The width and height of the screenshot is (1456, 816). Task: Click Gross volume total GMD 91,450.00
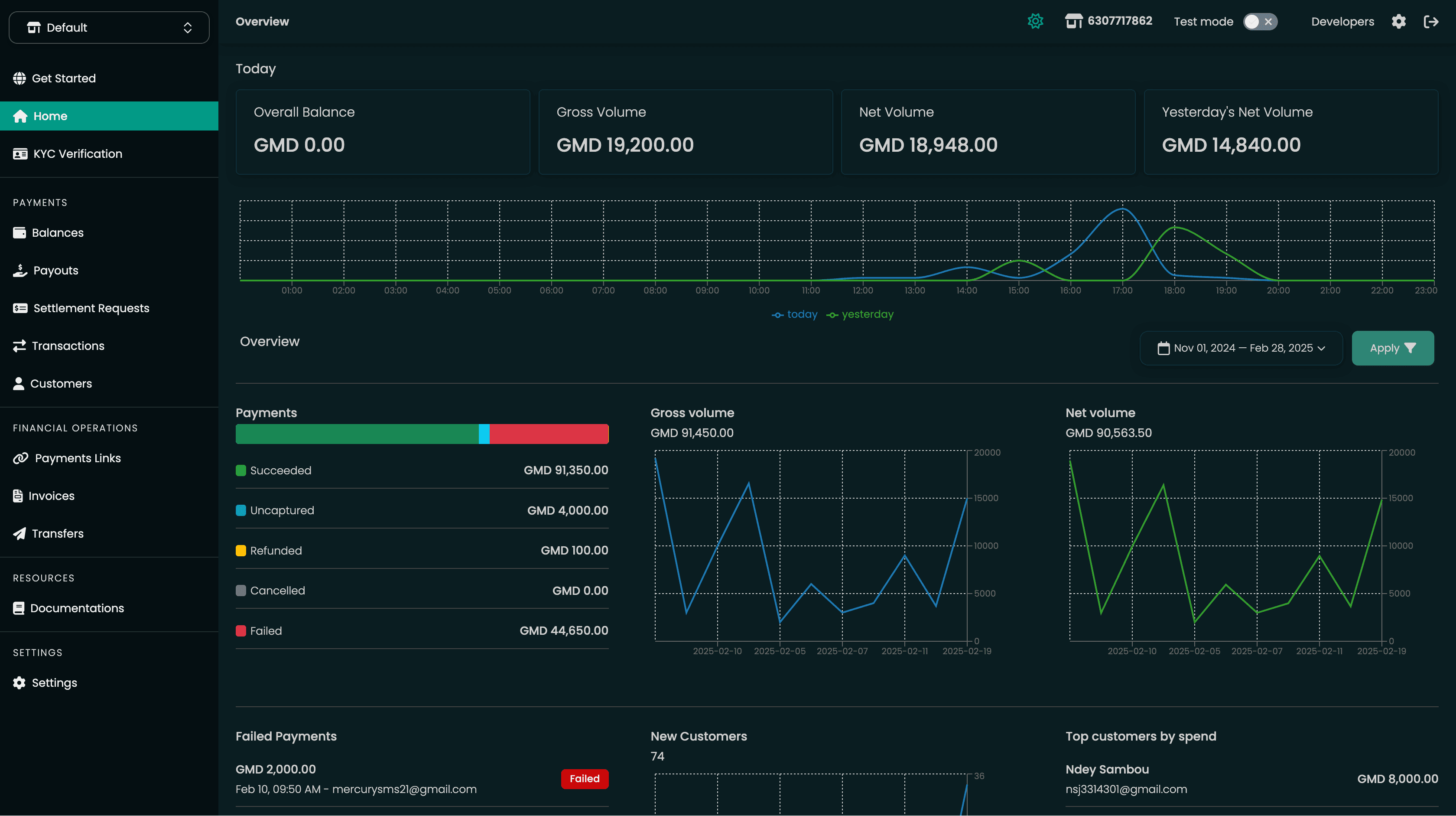pos(692,433)
